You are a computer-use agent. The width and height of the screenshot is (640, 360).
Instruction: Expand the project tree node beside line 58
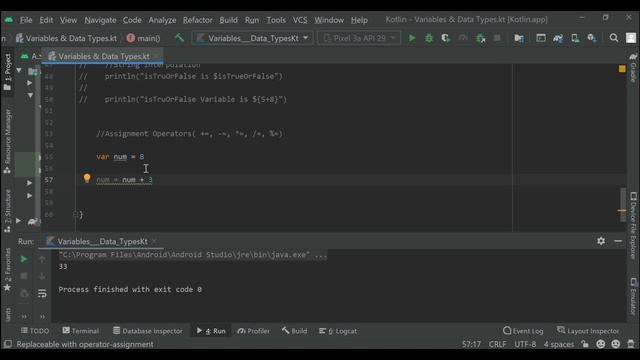(x=29, y=196)
